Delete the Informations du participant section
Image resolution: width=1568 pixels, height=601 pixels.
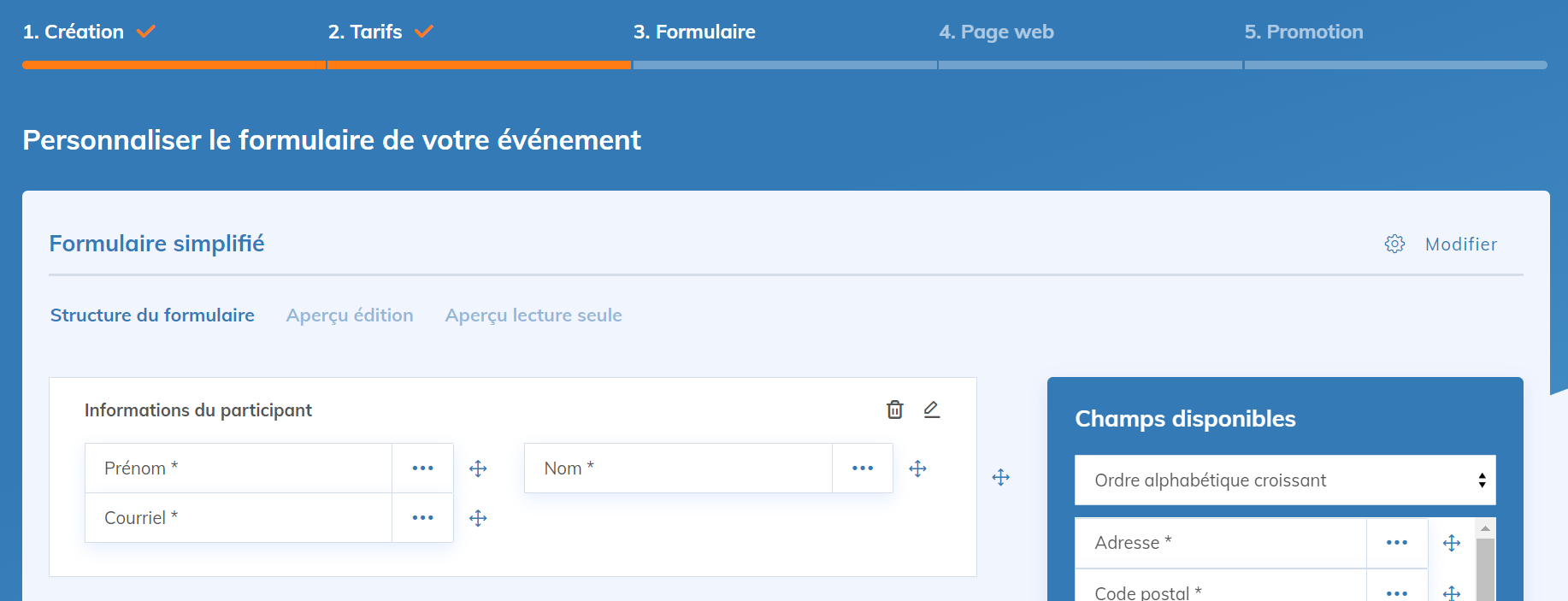(894, 410)
